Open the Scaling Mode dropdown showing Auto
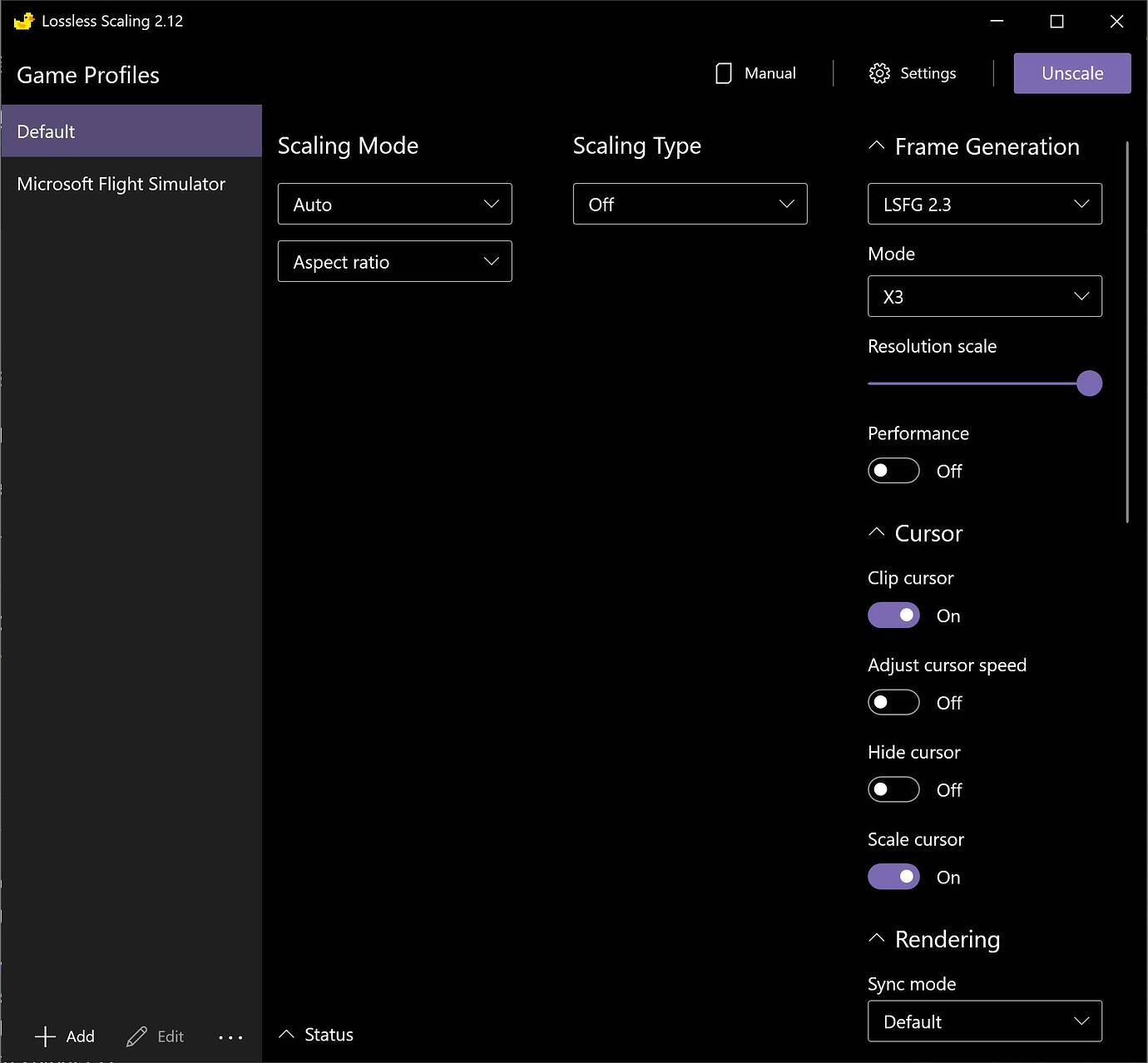The height and width of the screenshot is (1063, 1148). click(x=394, y=204)
